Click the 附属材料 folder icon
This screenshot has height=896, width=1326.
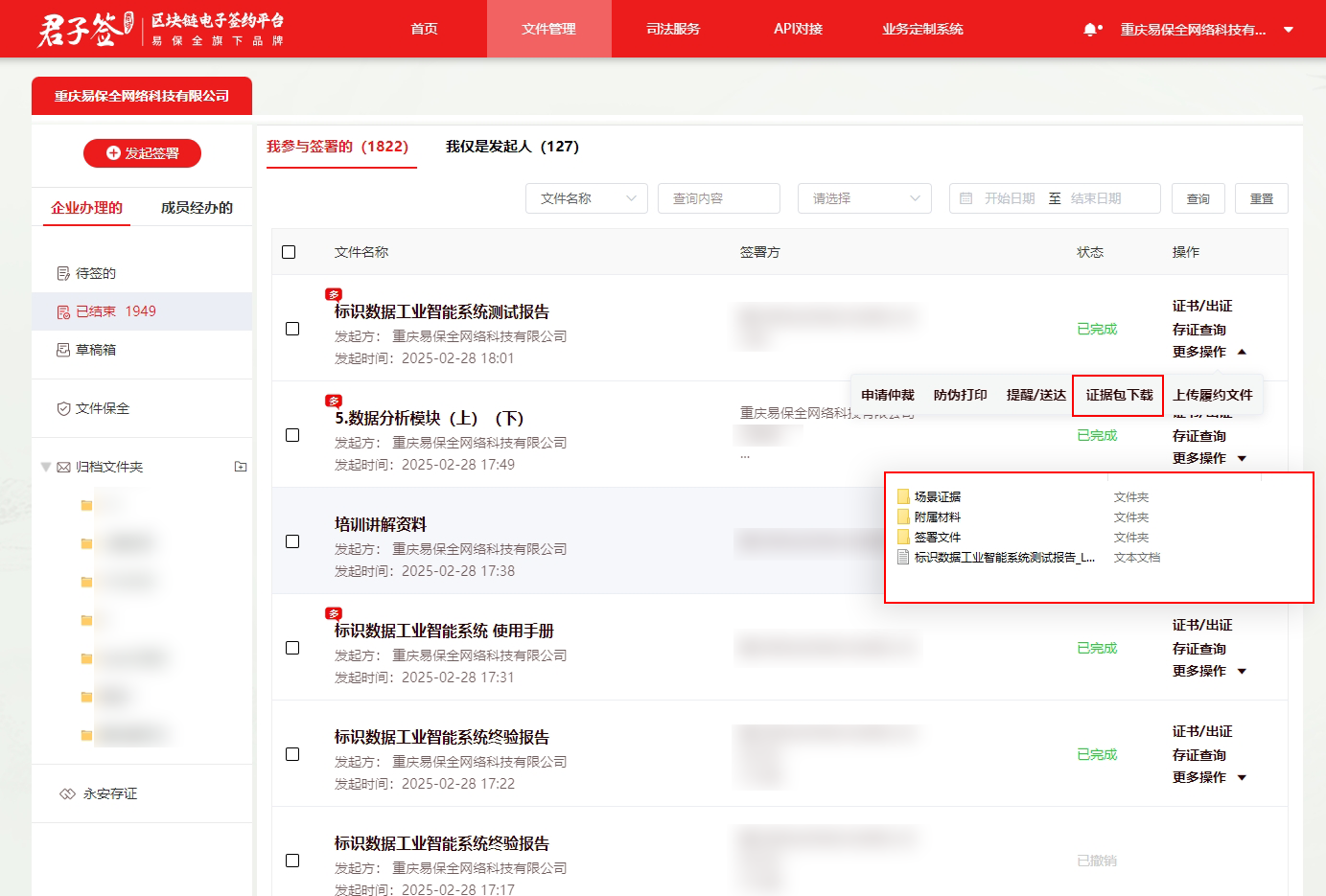click(903, 517)
